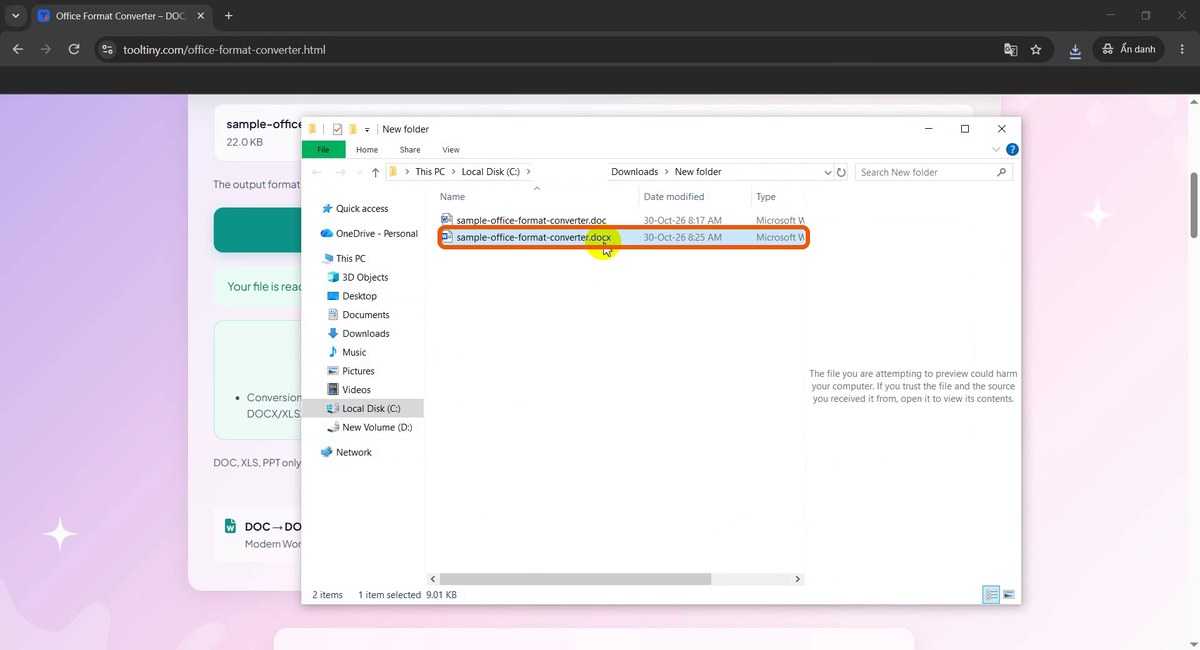Go up one folder level in Explorer
This screenshot has width=1200, height=650.
point(375,172)
